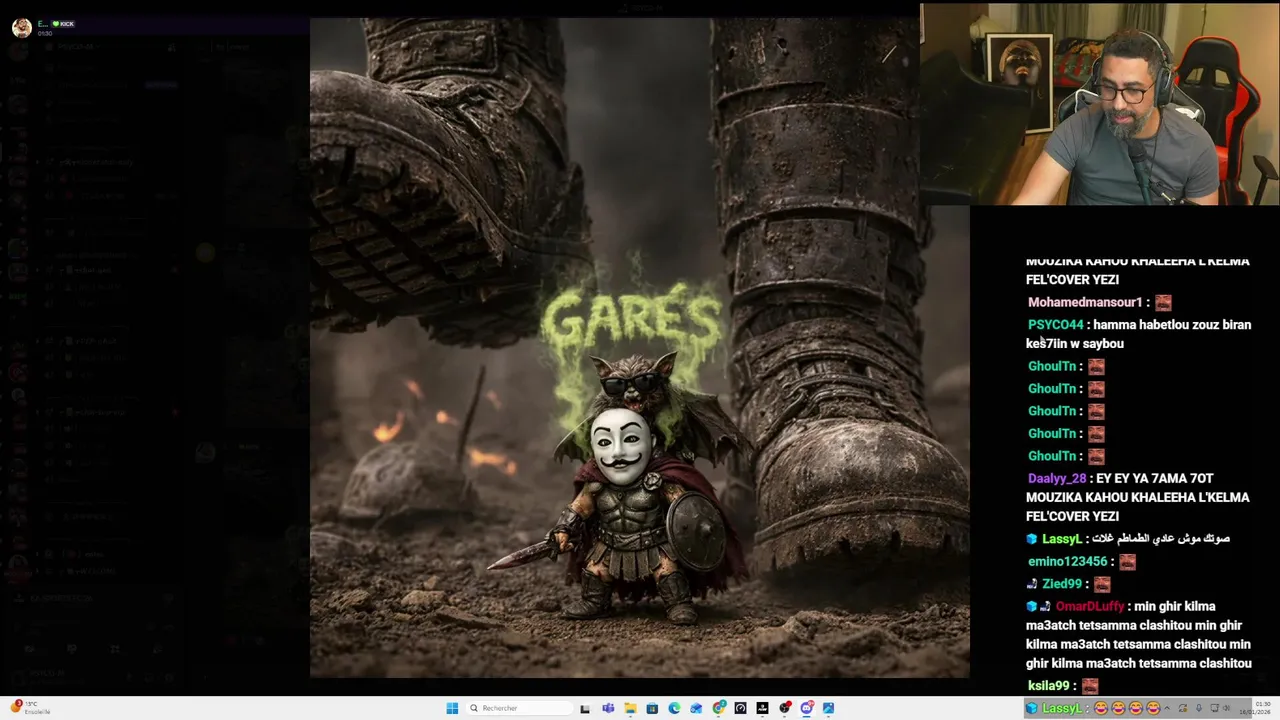Open Task View from the taskbar
The width and height of the screenshot is (1280, 720).
tap(585, 708)
